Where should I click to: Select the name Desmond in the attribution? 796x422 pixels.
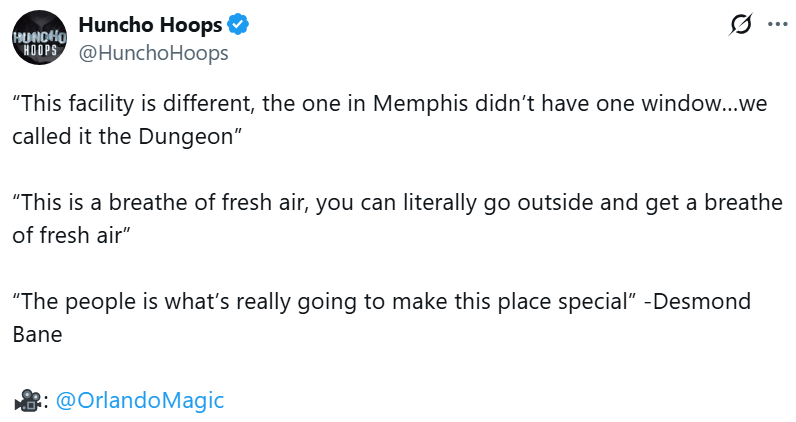(x=702, y=301)
